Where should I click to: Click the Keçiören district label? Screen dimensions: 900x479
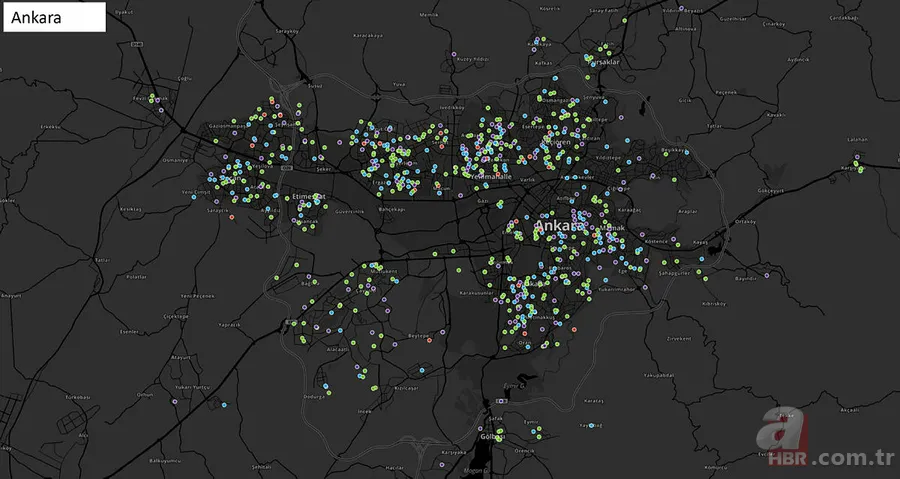pos(556,143)
